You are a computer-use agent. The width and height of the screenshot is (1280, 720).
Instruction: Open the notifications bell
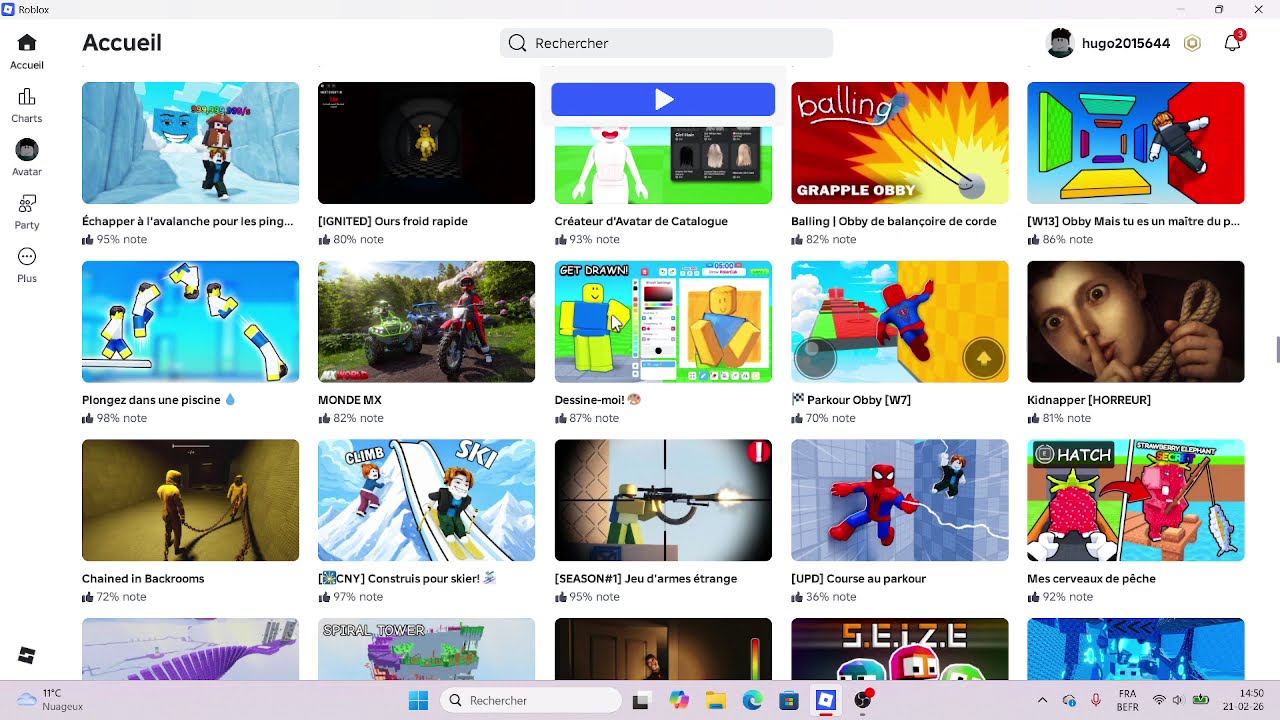point(1233,43)
